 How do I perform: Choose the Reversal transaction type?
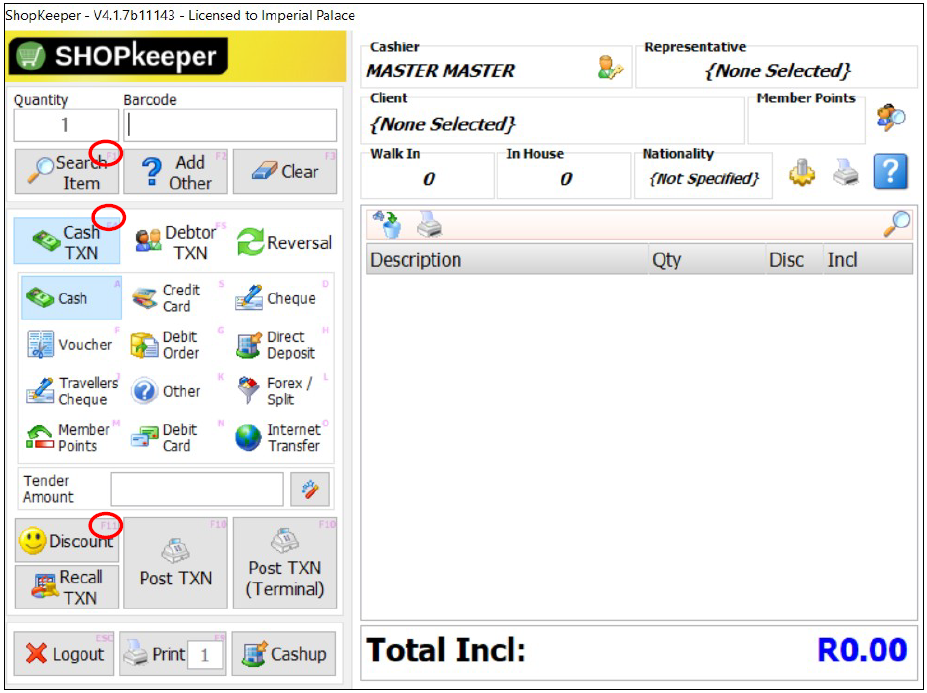click(x=285, y=242)
